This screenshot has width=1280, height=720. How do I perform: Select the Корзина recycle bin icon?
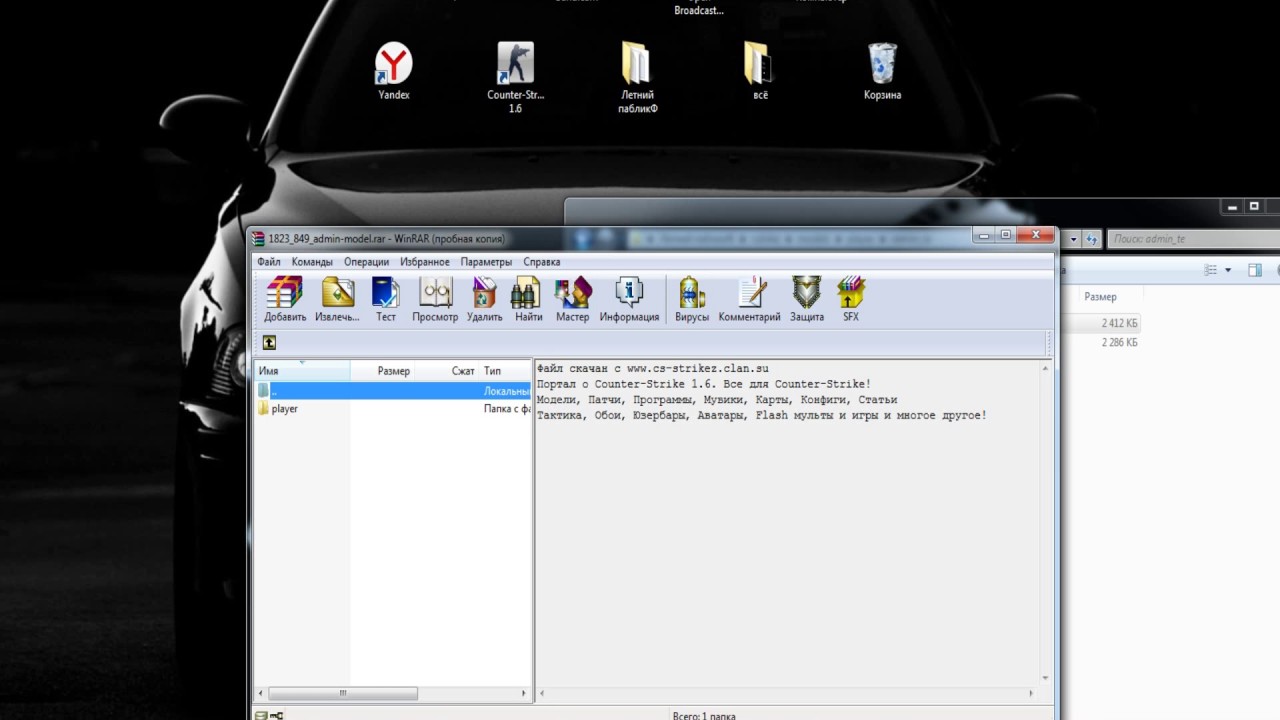(882, 71)
